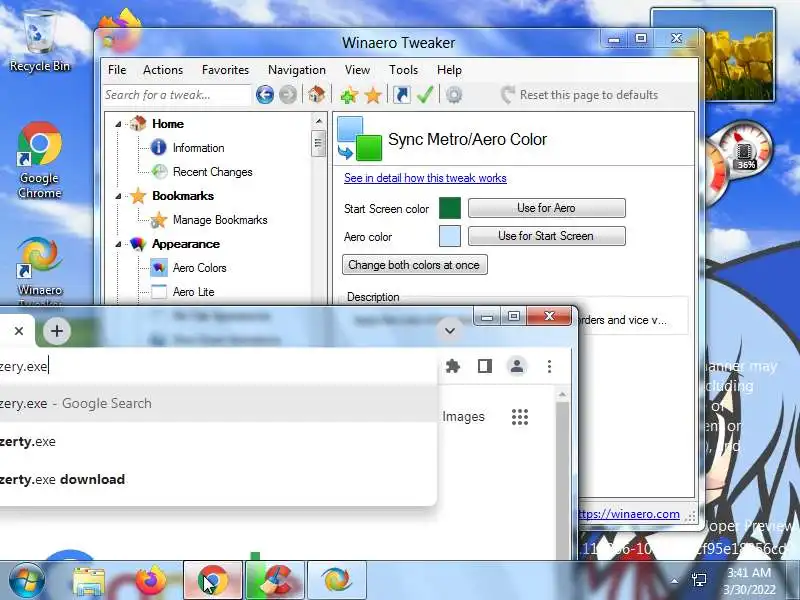
Task: Open bookmarks with orange star toolbar icon
Action: pyautogui.click(x=373, y=95)
